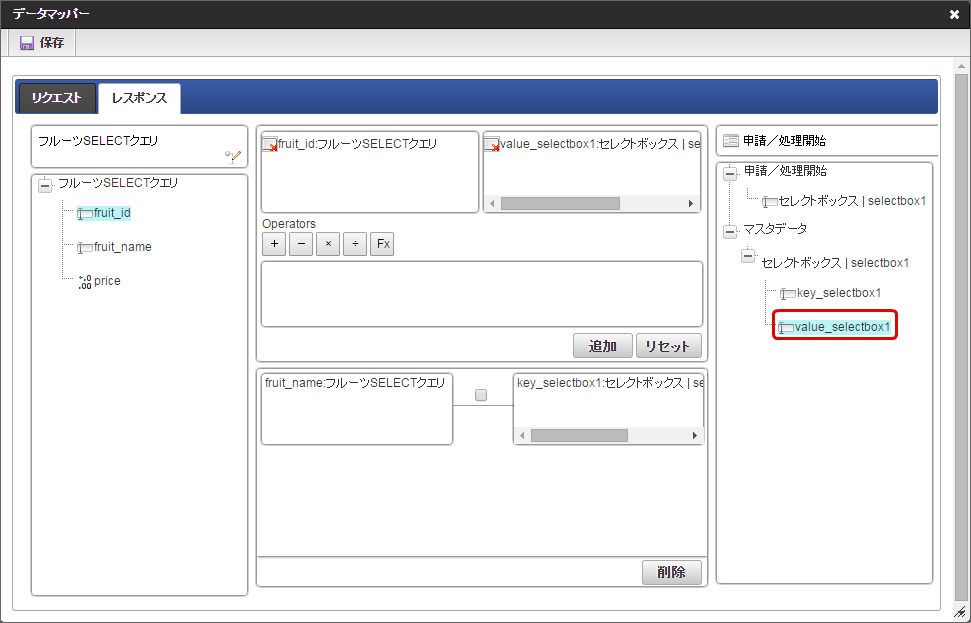This screenshot has width=971, height=623.
Task: Click the リセット button
Action: pos(668,346)
